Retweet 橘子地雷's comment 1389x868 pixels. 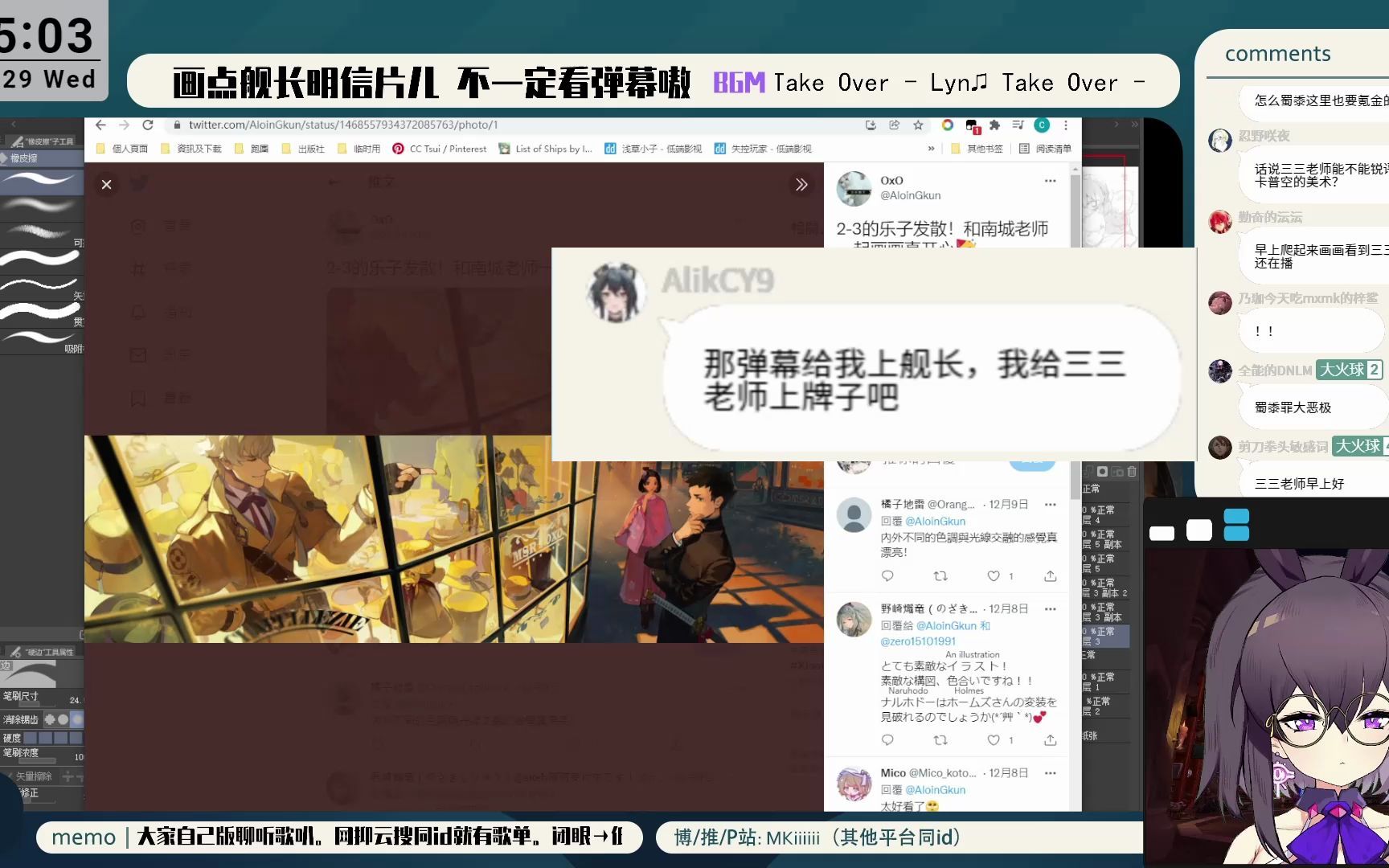[940, 576]
